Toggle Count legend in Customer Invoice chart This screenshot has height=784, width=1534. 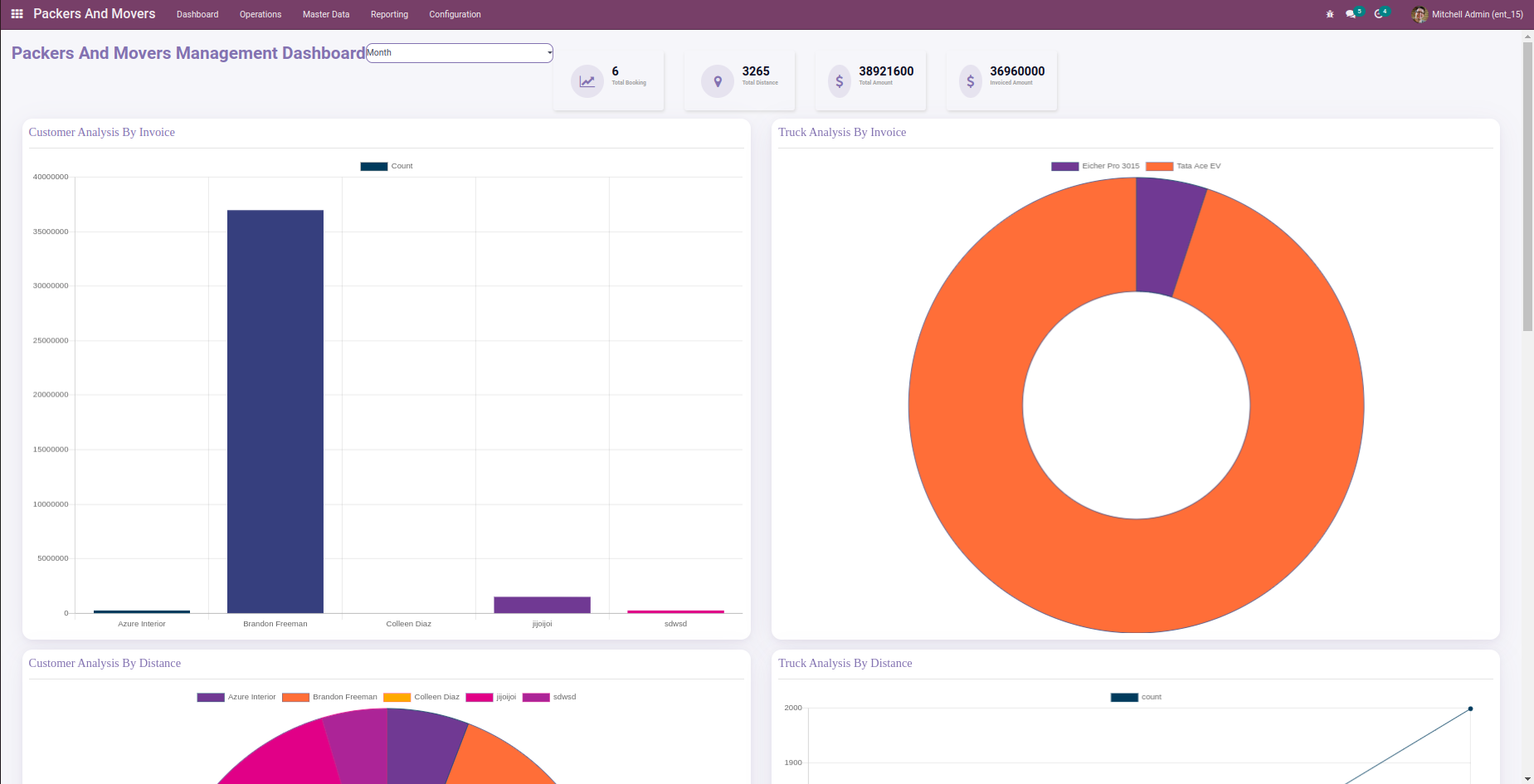387,166
